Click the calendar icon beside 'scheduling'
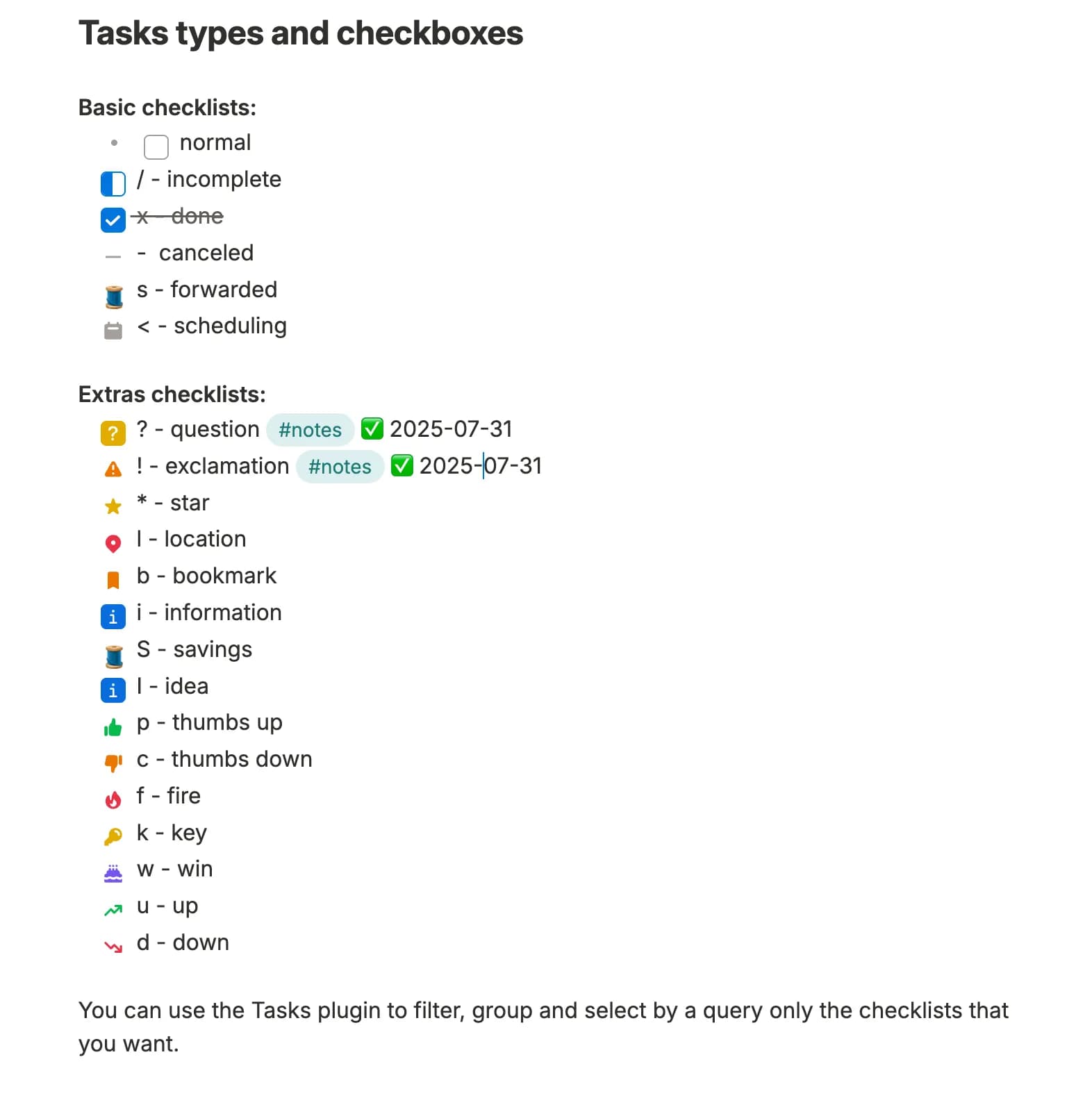Viewport: 1092px width, 1107px height. [113, 331]
